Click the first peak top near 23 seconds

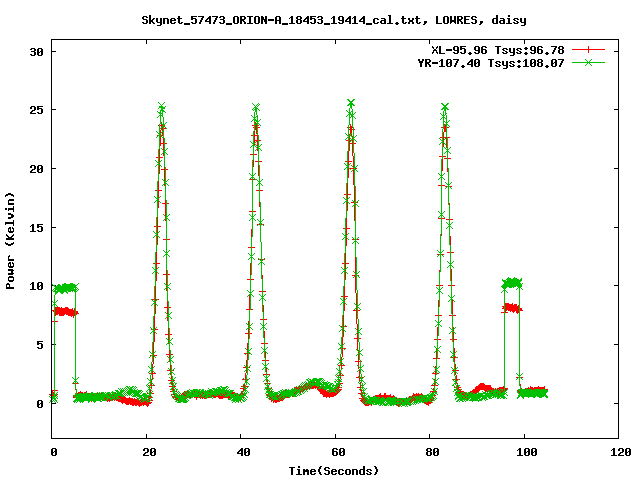(162, 107)
